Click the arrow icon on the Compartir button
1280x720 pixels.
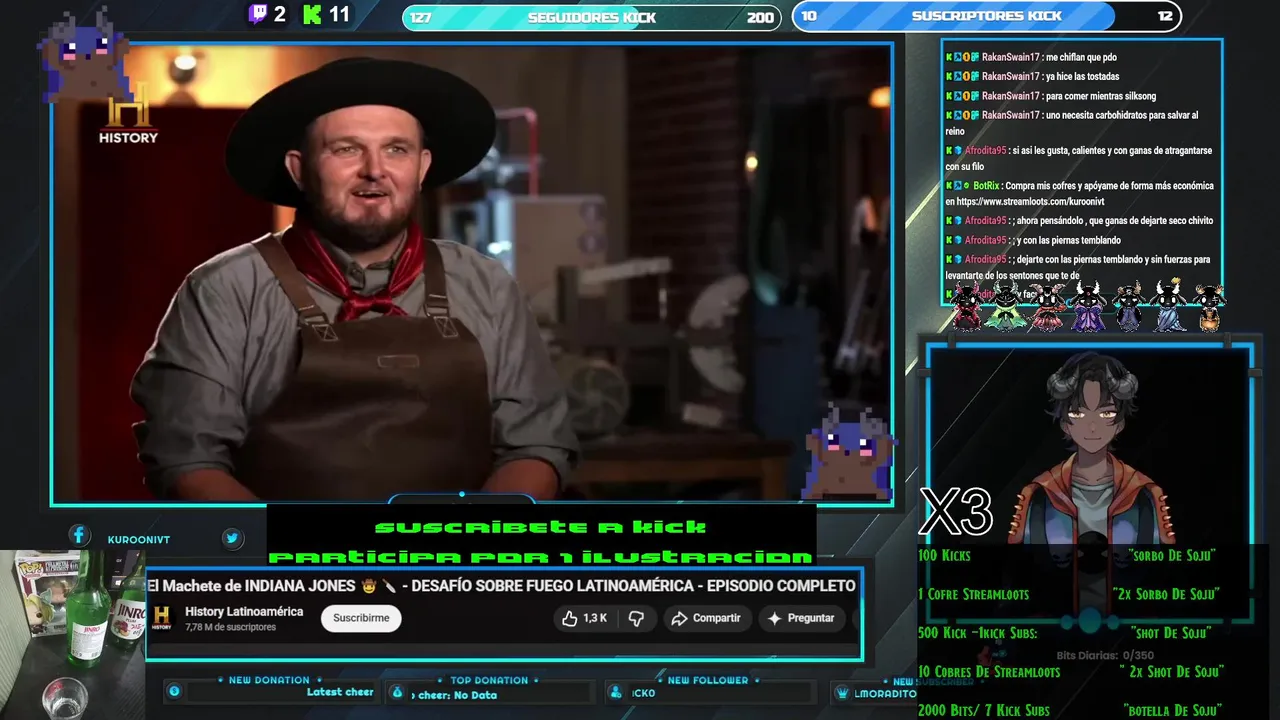679,618
